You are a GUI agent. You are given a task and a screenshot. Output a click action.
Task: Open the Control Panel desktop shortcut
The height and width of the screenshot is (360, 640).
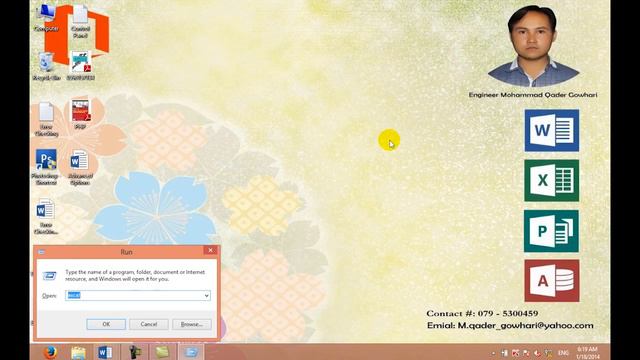point(80,21)
